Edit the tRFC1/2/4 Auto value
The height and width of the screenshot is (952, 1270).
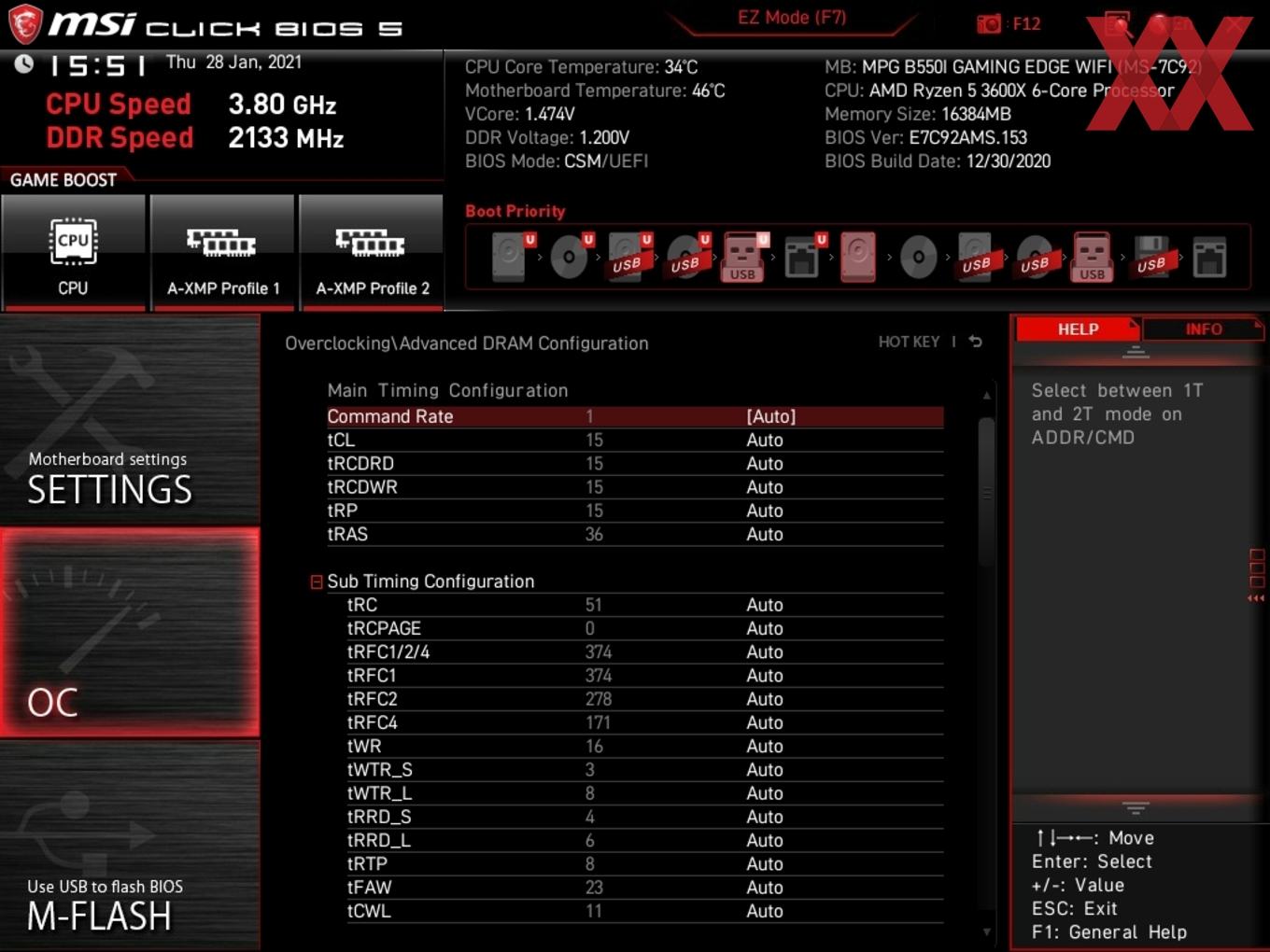tap(765, 651)
